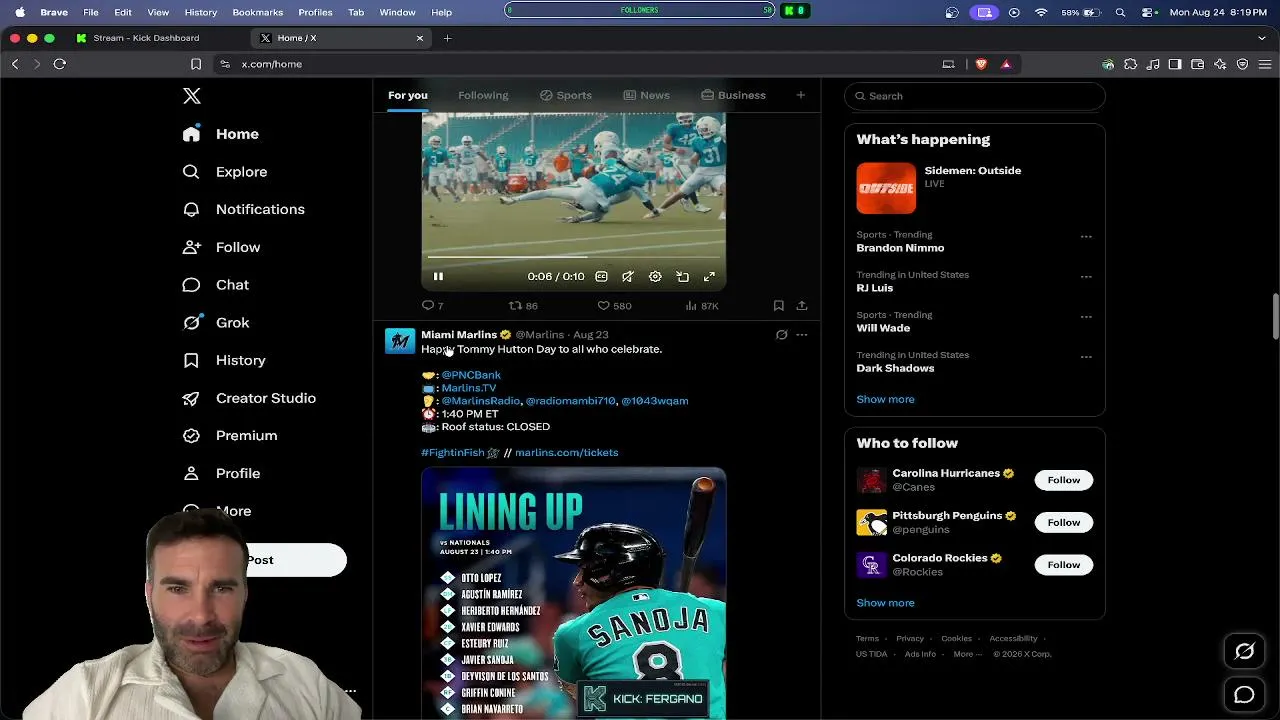Open Creator Studio in the sidebar
This screenshot has width=1280, height=720.
(249, 398)
